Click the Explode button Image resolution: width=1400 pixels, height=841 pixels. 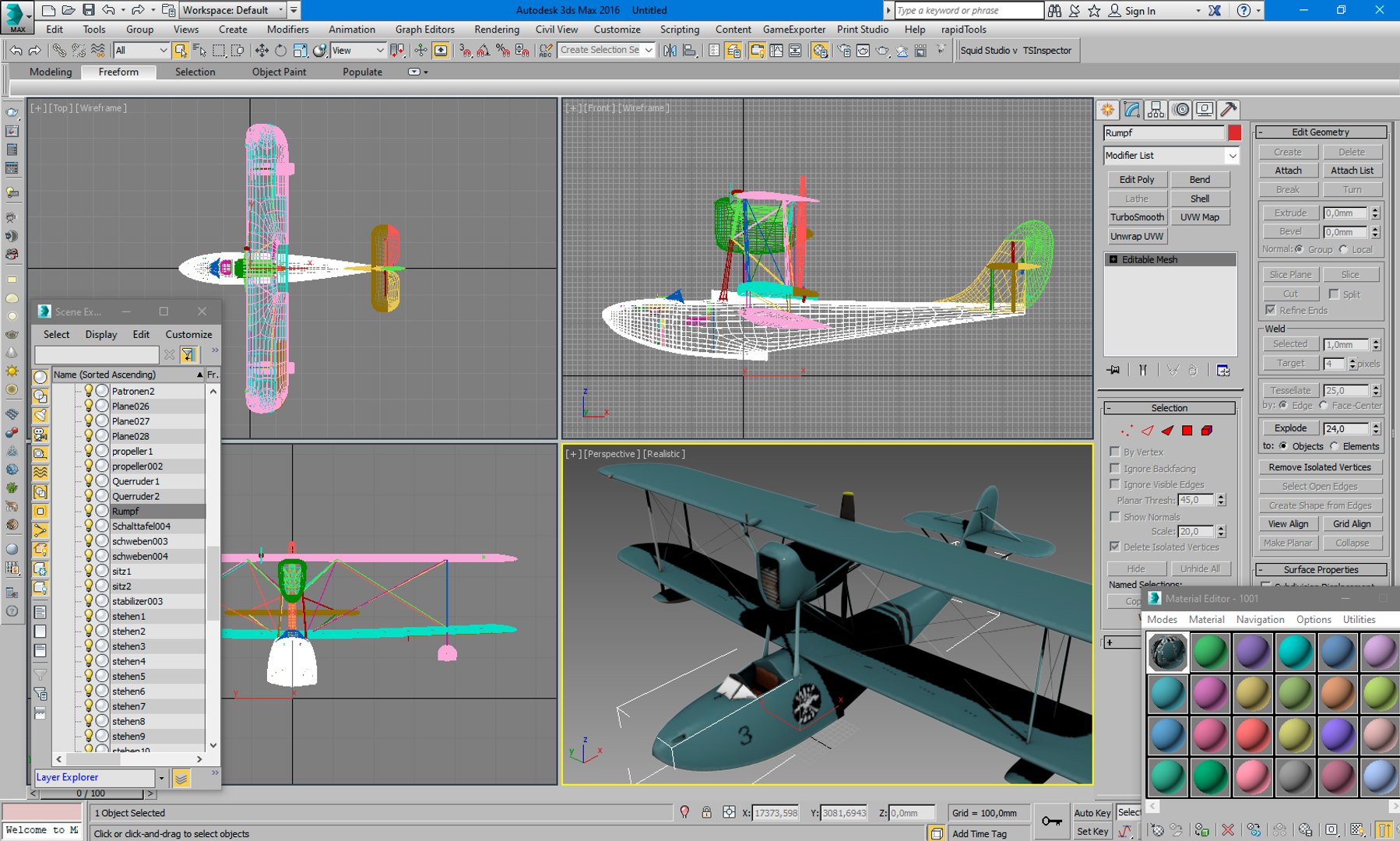(x=1290, y=428)
